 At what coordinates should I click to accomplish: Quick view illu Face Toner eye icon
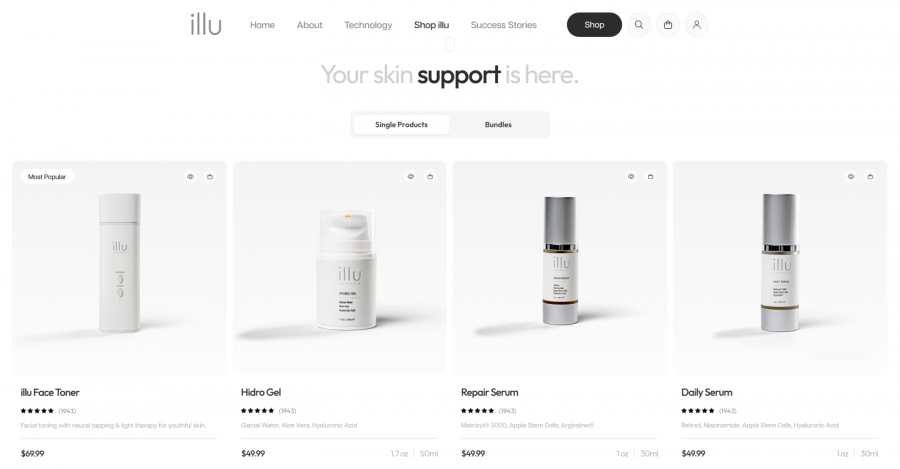[191, 177]
